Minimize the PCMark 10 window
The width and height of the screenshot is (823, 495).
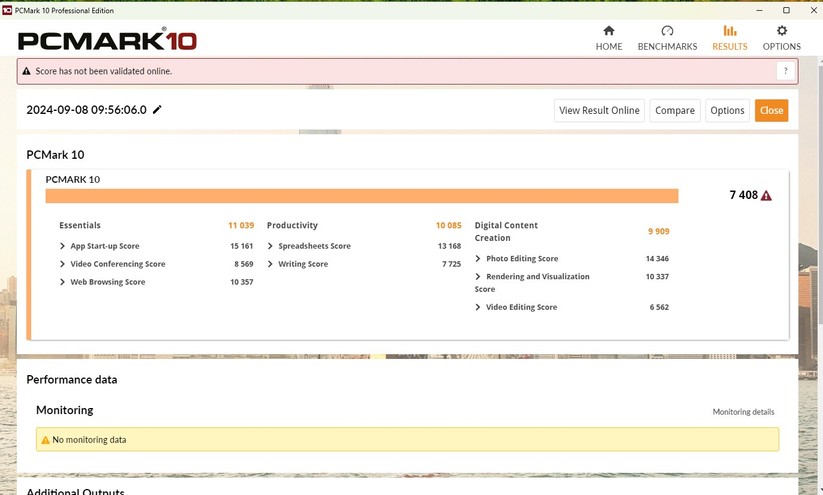759,10
